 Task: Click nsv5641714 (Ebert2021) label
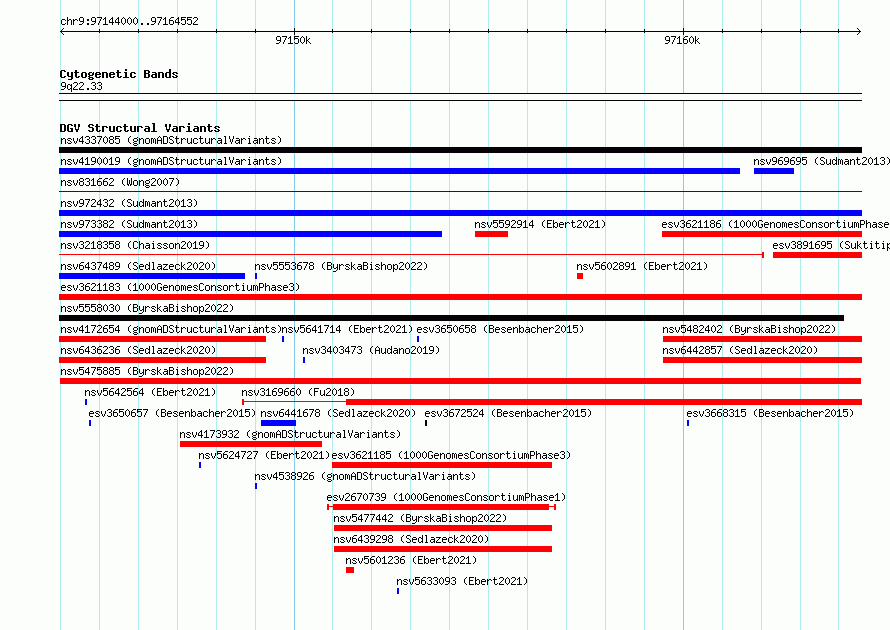pyautogui.click(x=347, y=329)
